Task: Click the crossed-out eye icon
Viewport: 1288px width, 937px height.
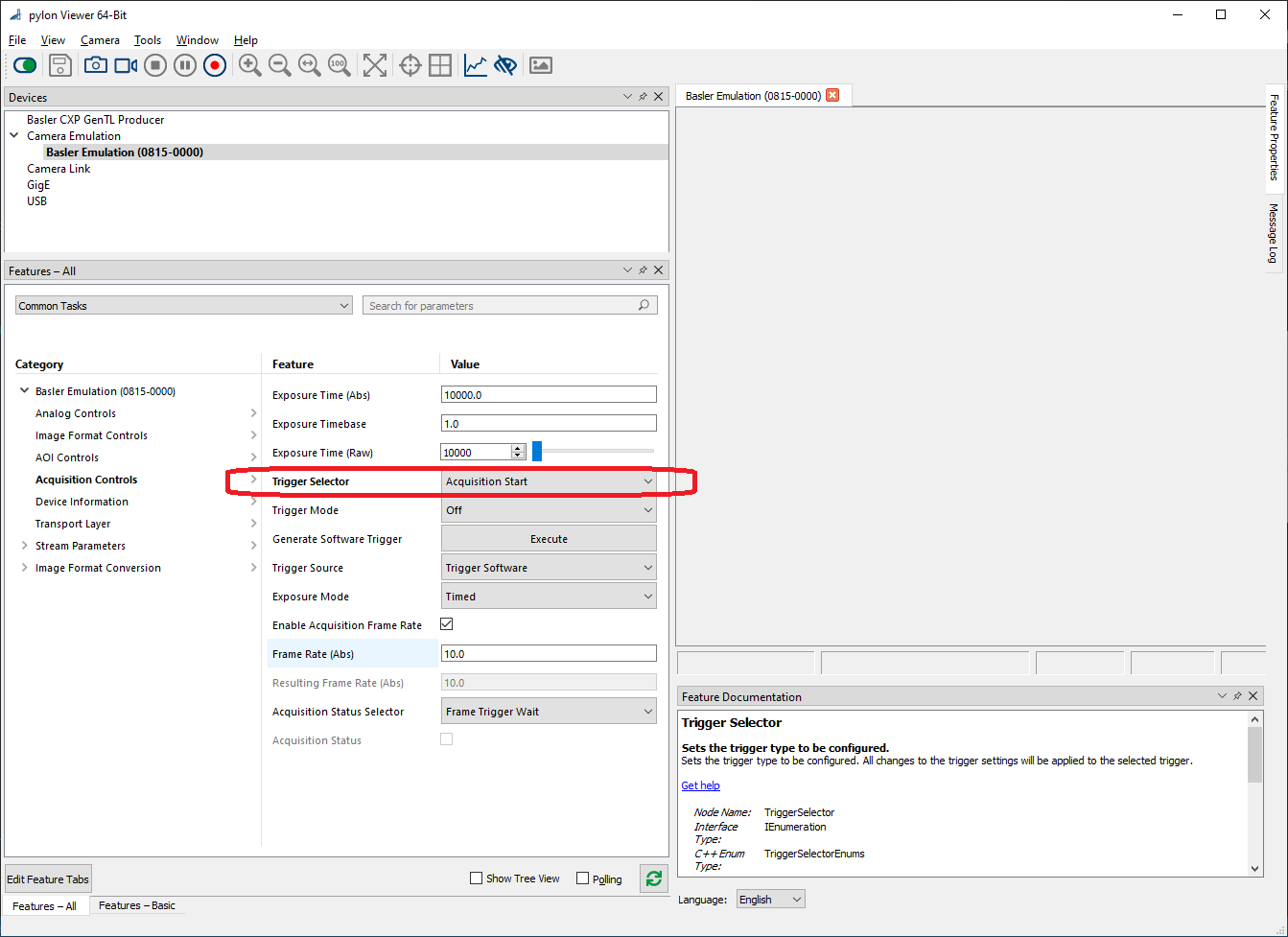Action: (505, 65)
